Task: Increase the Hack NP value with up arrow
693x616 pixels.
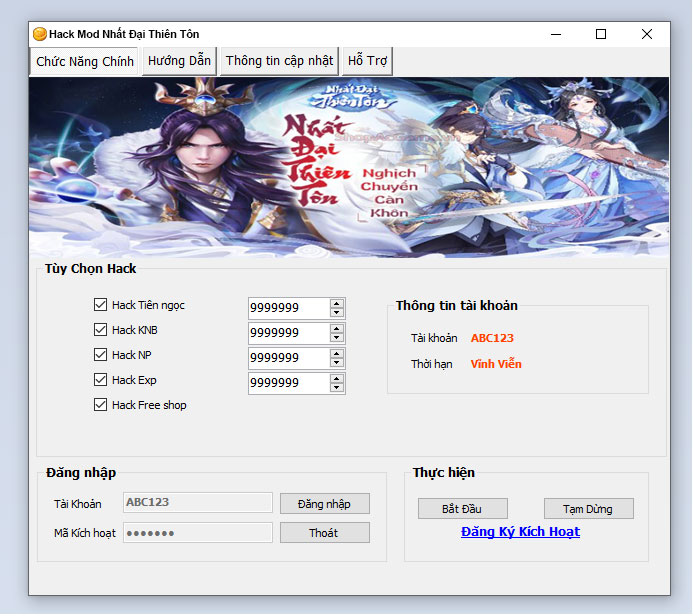Action: pos(337,354)
